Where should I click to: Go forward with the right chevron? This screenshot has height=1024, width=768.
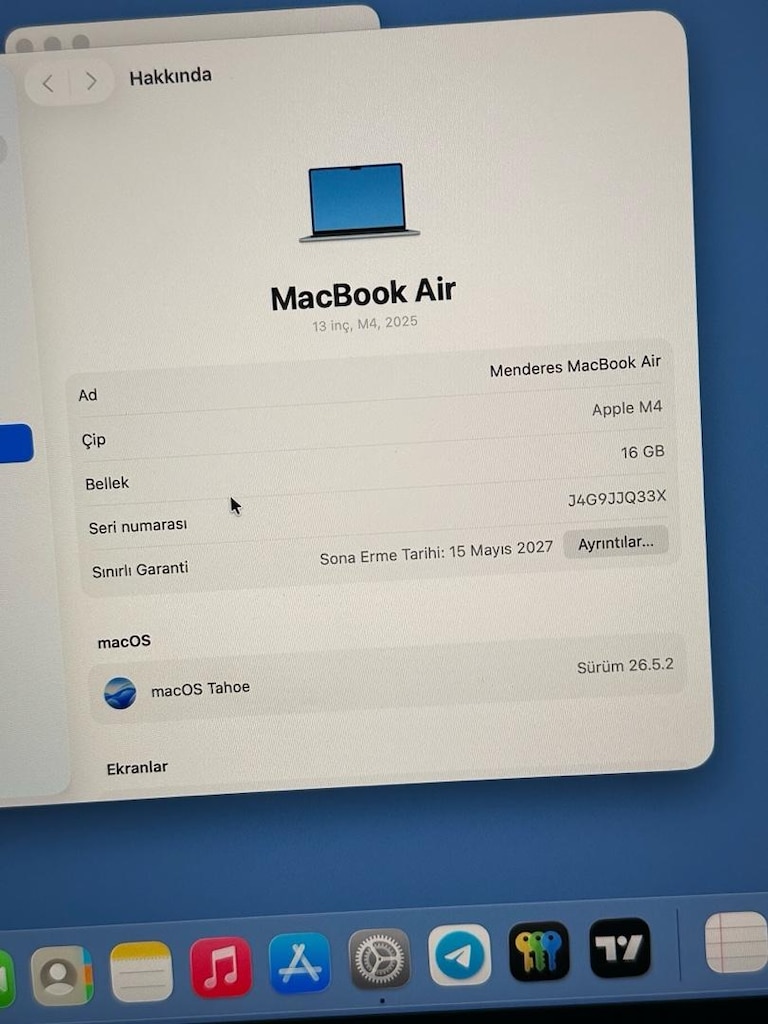click(x=91, y=81)
